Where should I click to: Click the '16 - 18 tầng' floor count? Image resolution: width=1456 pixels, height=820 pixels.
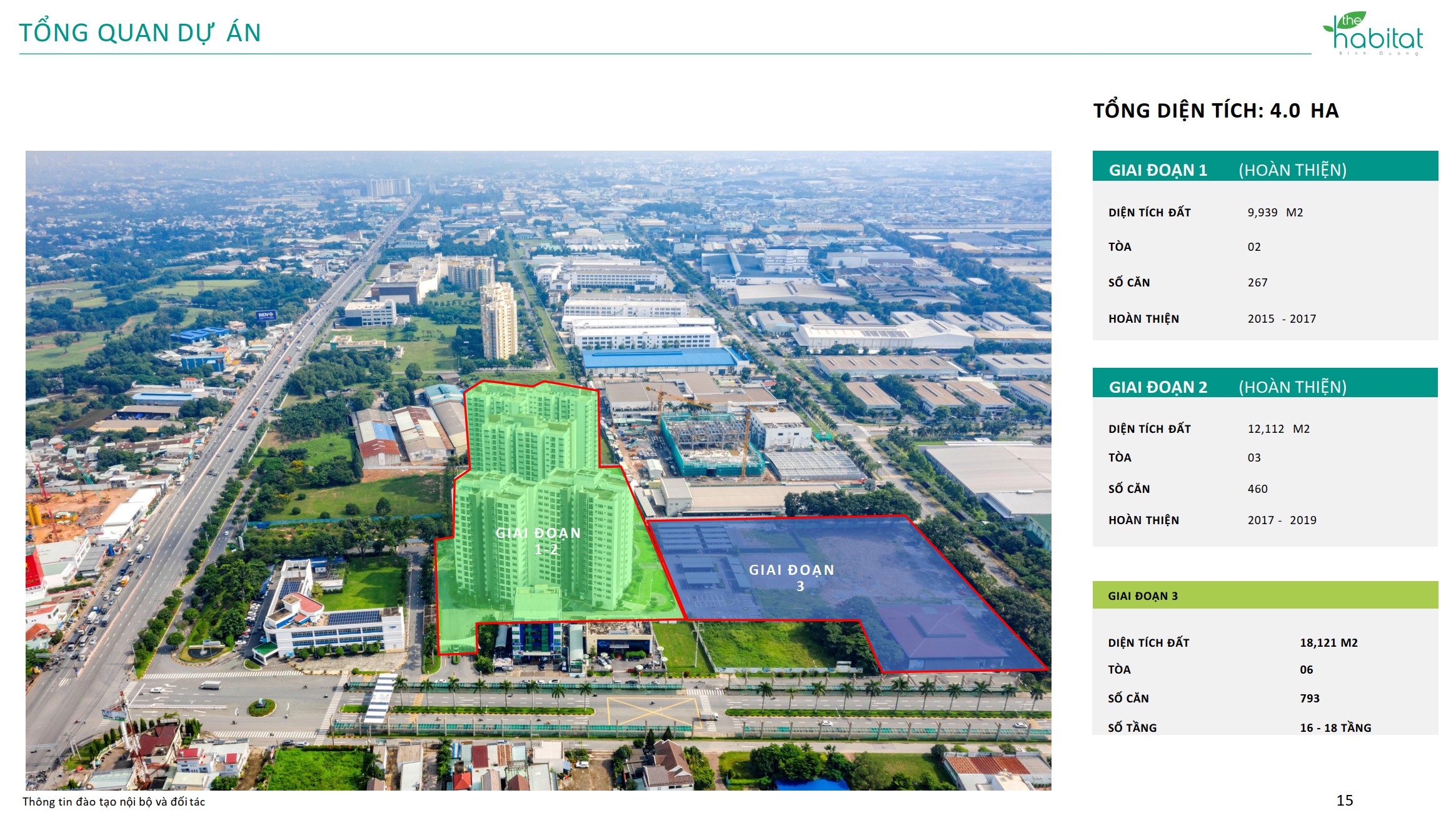[x=1335, y=728]
